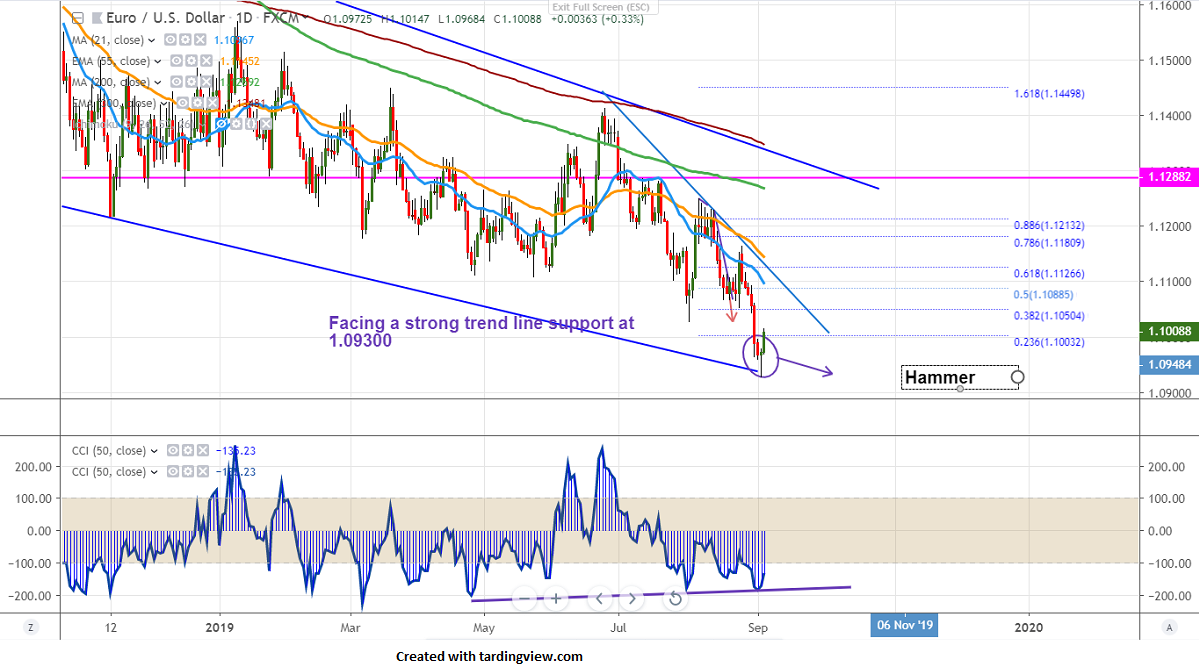Expand EMA (55, close) indicator menu

158,61
